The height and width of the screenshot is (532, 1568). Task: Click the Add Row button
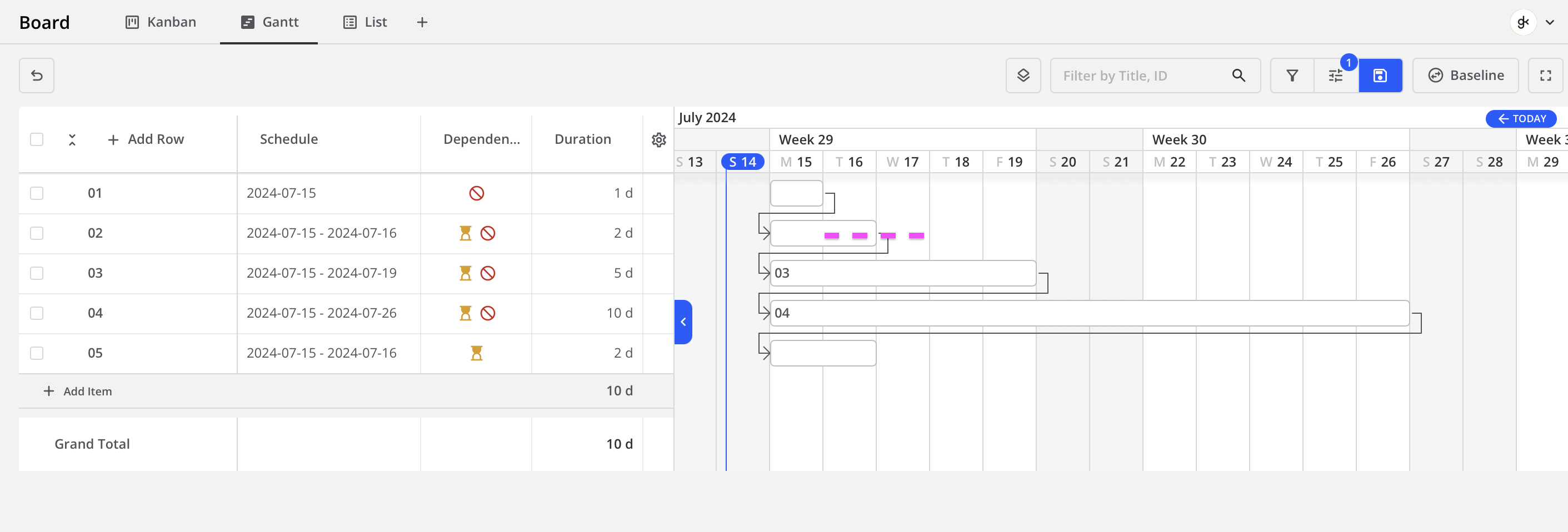click(x=146, y=139)
